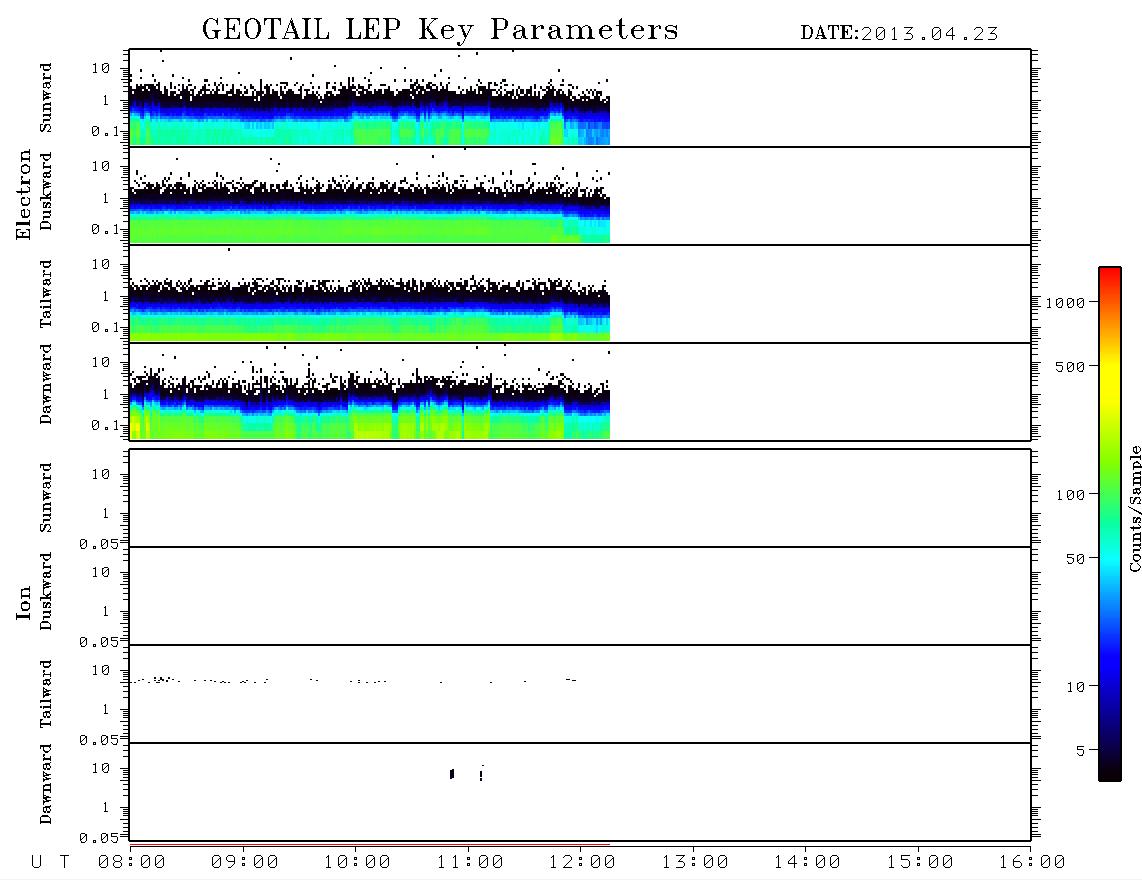
Task: Select the Ion "Dawnward" panel label
Action: 46,784
